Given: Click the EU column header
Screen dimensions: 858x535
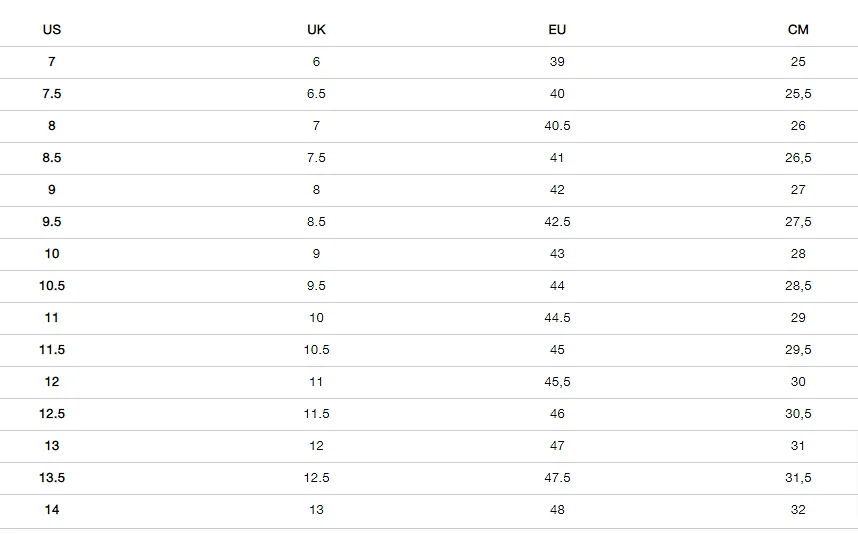Looking at the screenshot, I should pos(557,30).
